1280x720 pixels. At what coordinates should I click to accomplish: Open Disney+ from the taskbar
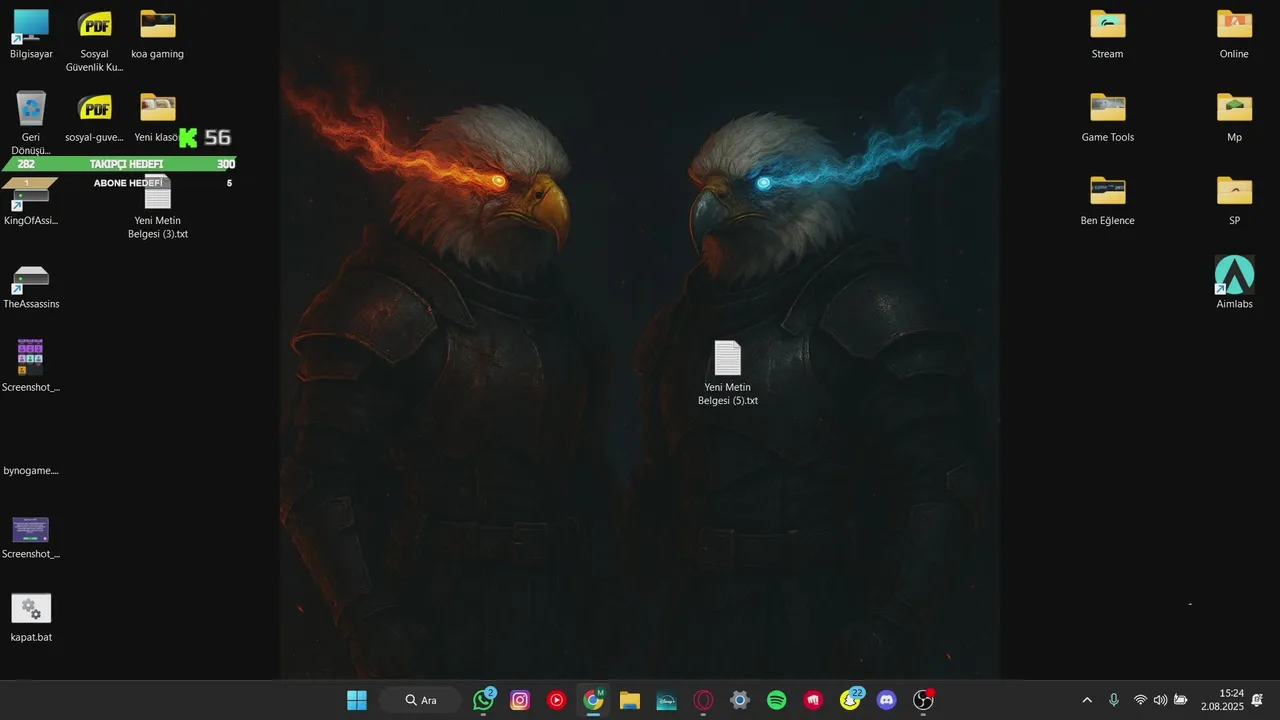(667, 700)
